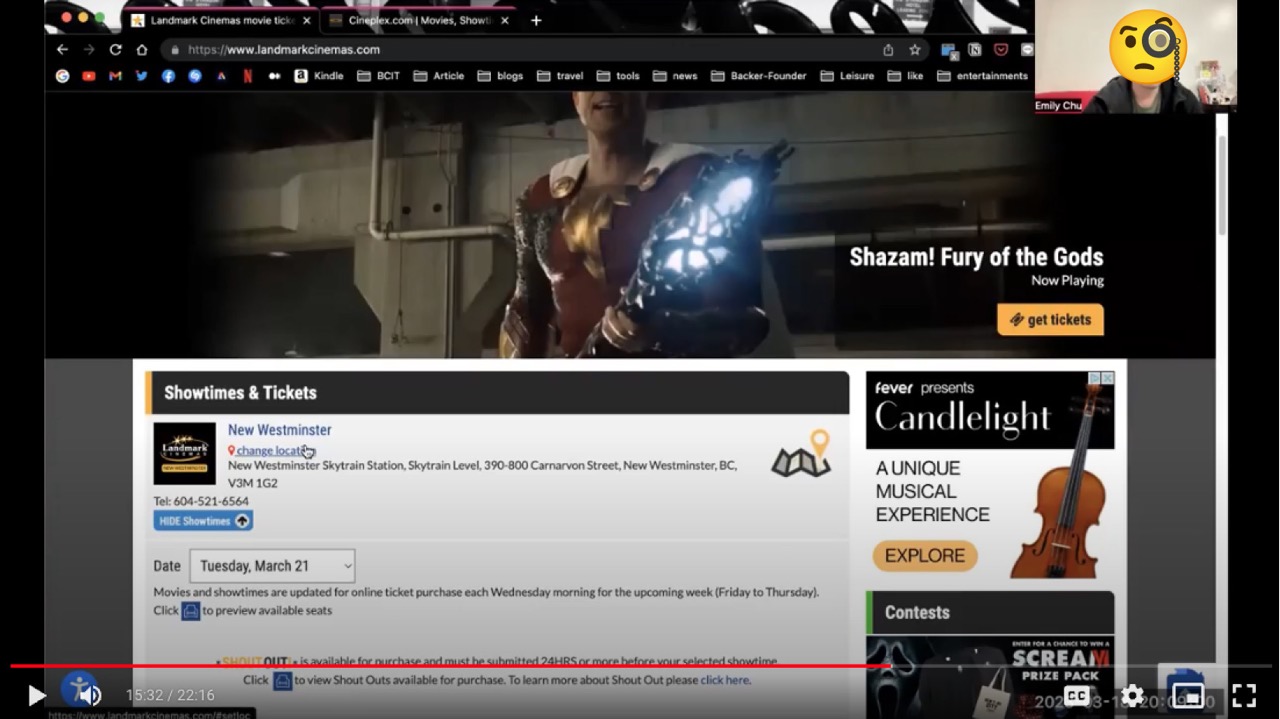Click the yellow get tickets button
Image resolution: width=1280 pixels, height=719 pixels.
click(1050, 320)
